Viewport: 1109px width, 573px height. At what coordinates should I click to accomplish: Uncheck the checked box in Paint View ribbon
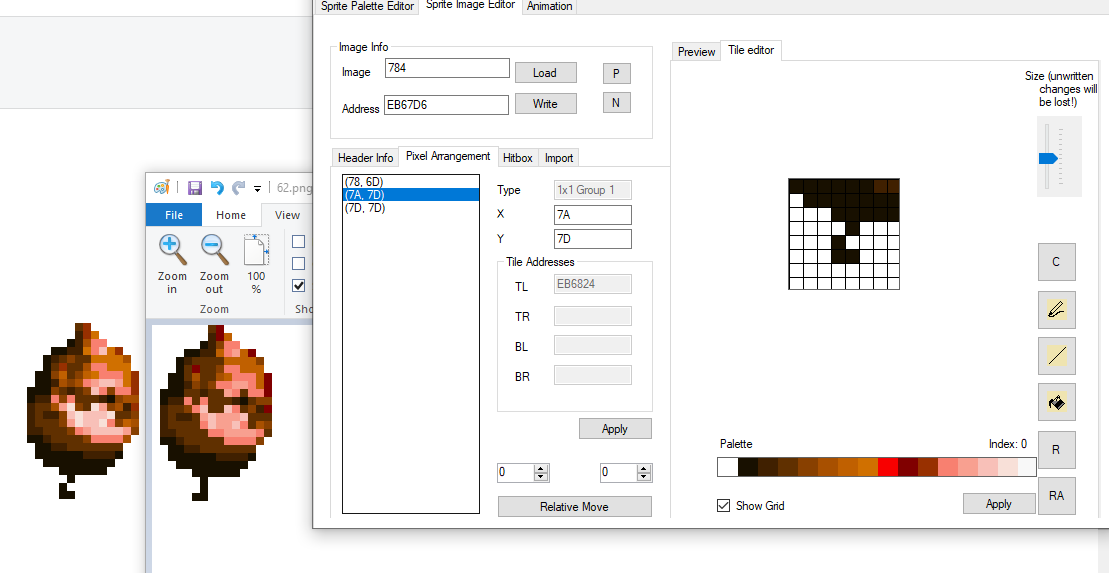point(299,285)
